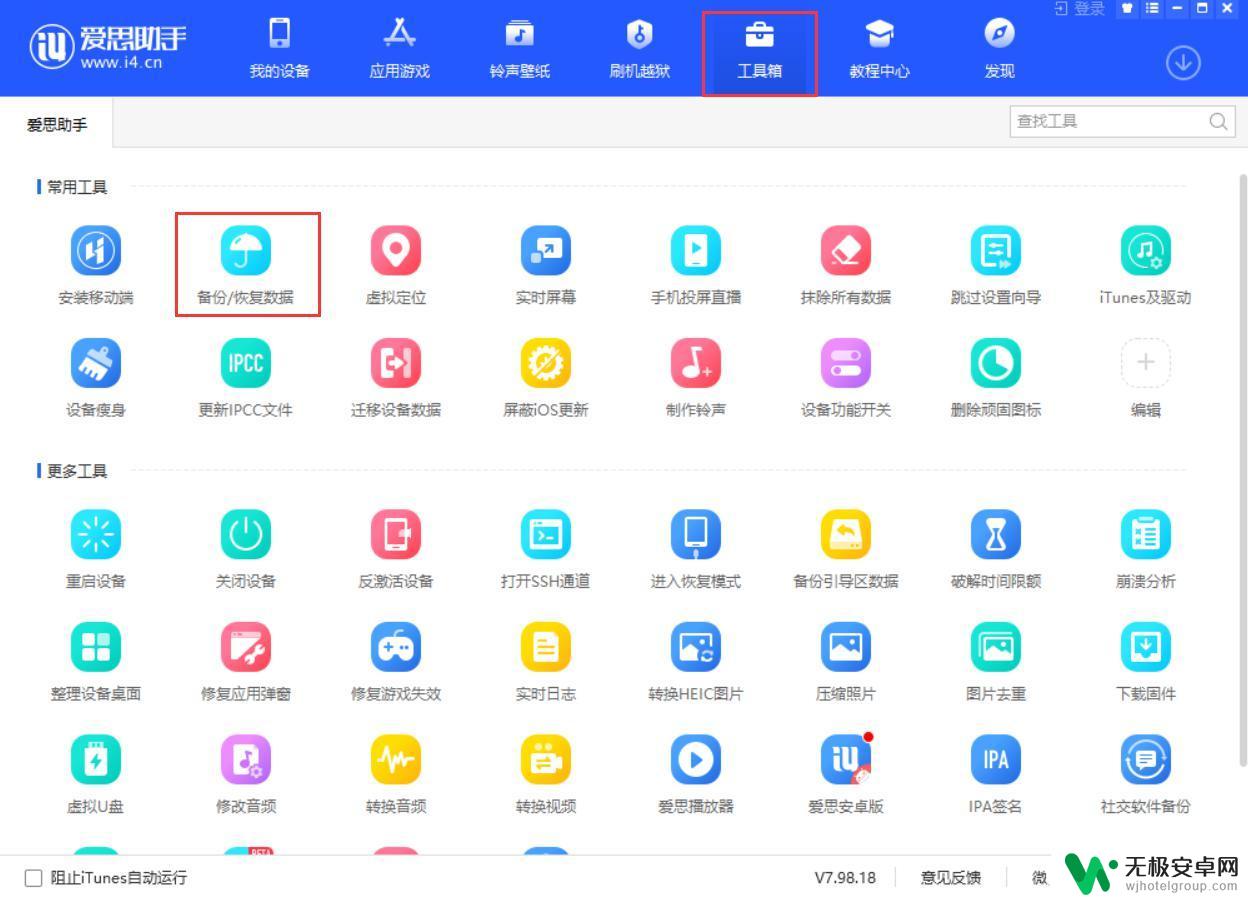Switch to 教程中心 tab

[x=880, y=49]
